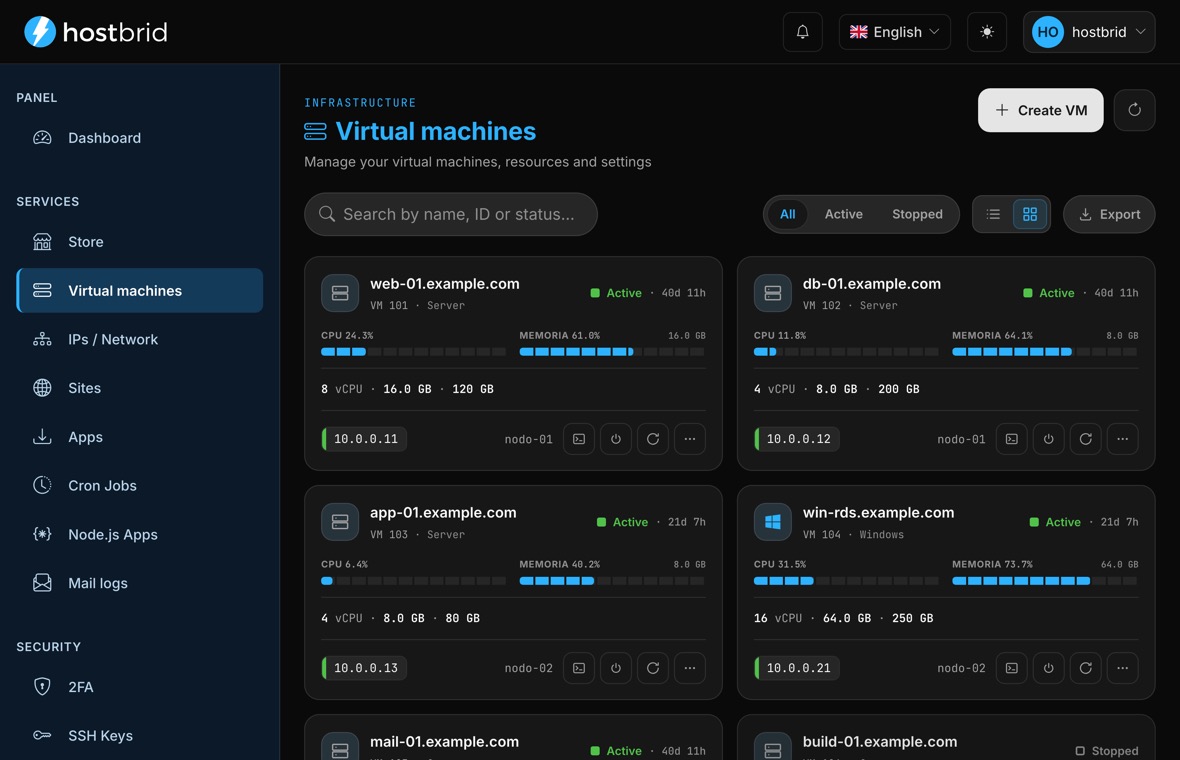Focus the search by name field
This screenshot has height=760, width=1180.
pyautogui.click(x=451, y=214)
